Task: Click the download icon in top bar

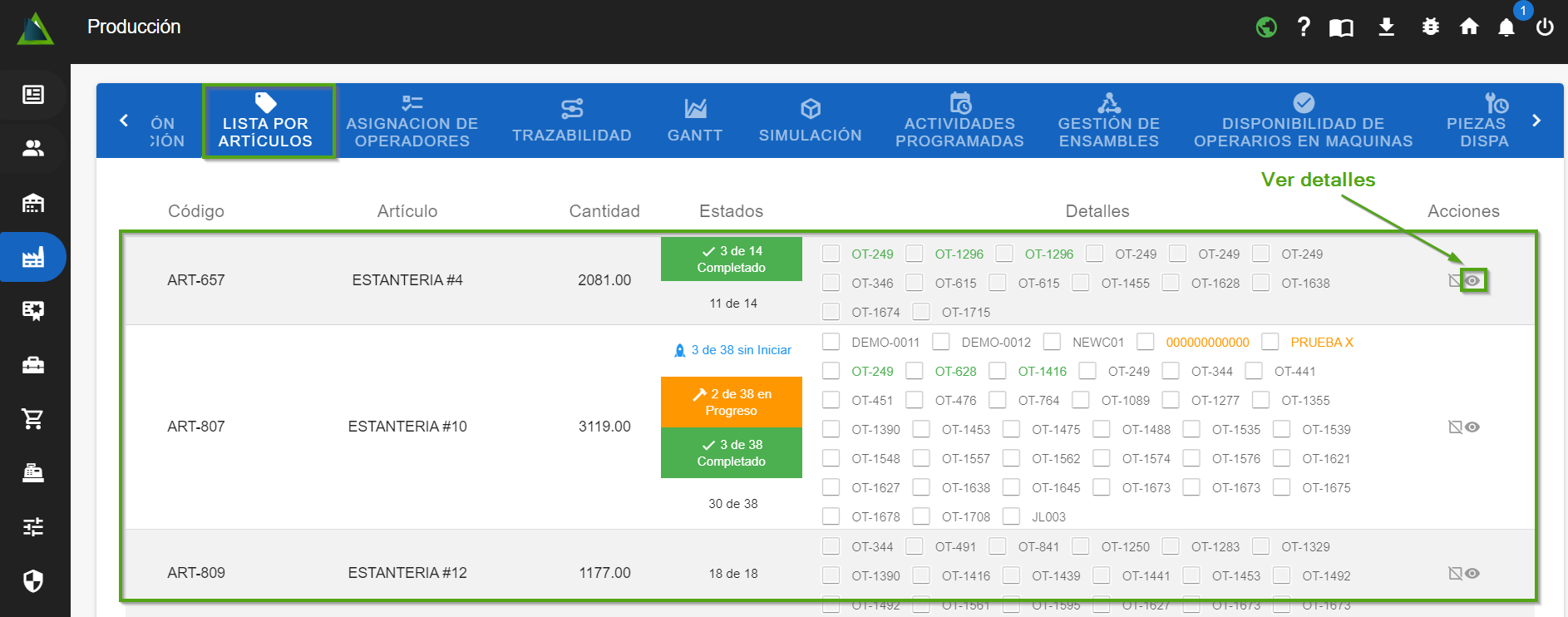Action: coord(1386,27)
